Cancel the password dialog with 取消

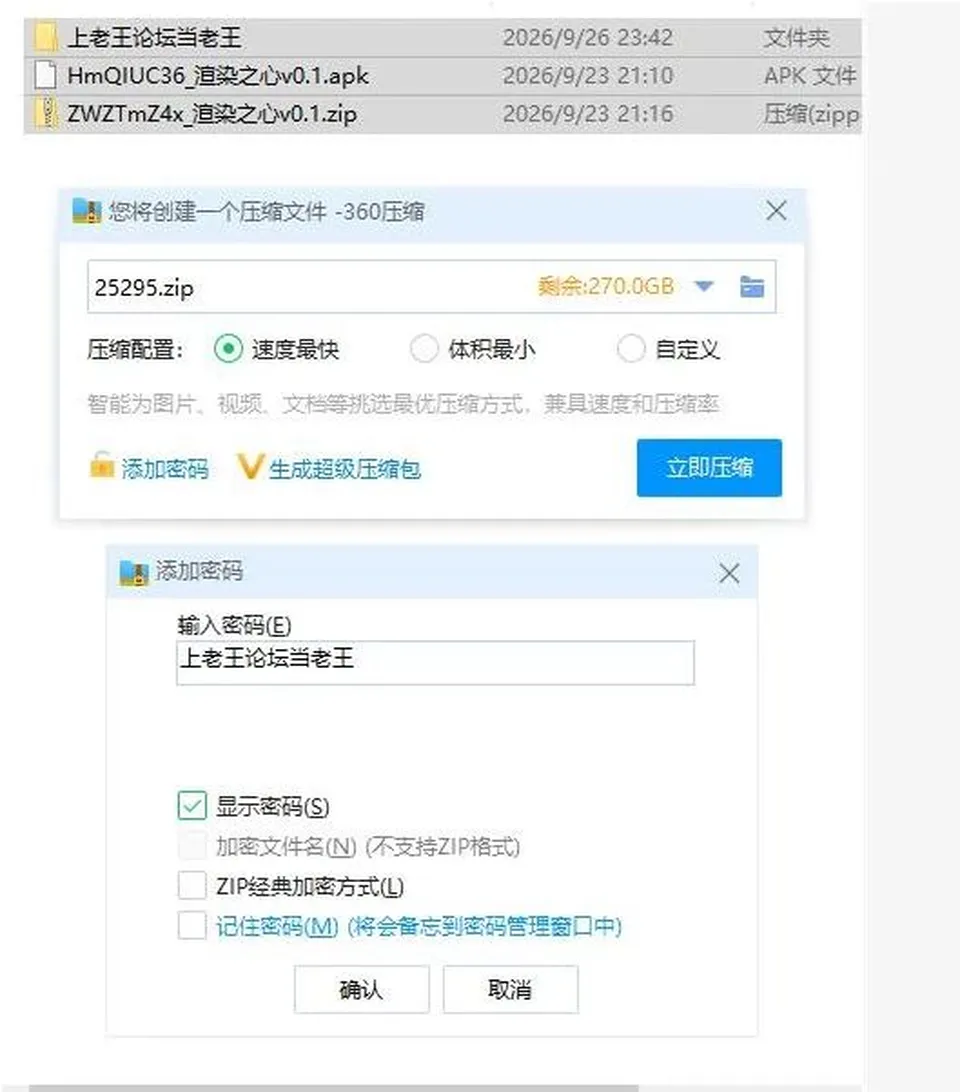[x=511, y=989]
